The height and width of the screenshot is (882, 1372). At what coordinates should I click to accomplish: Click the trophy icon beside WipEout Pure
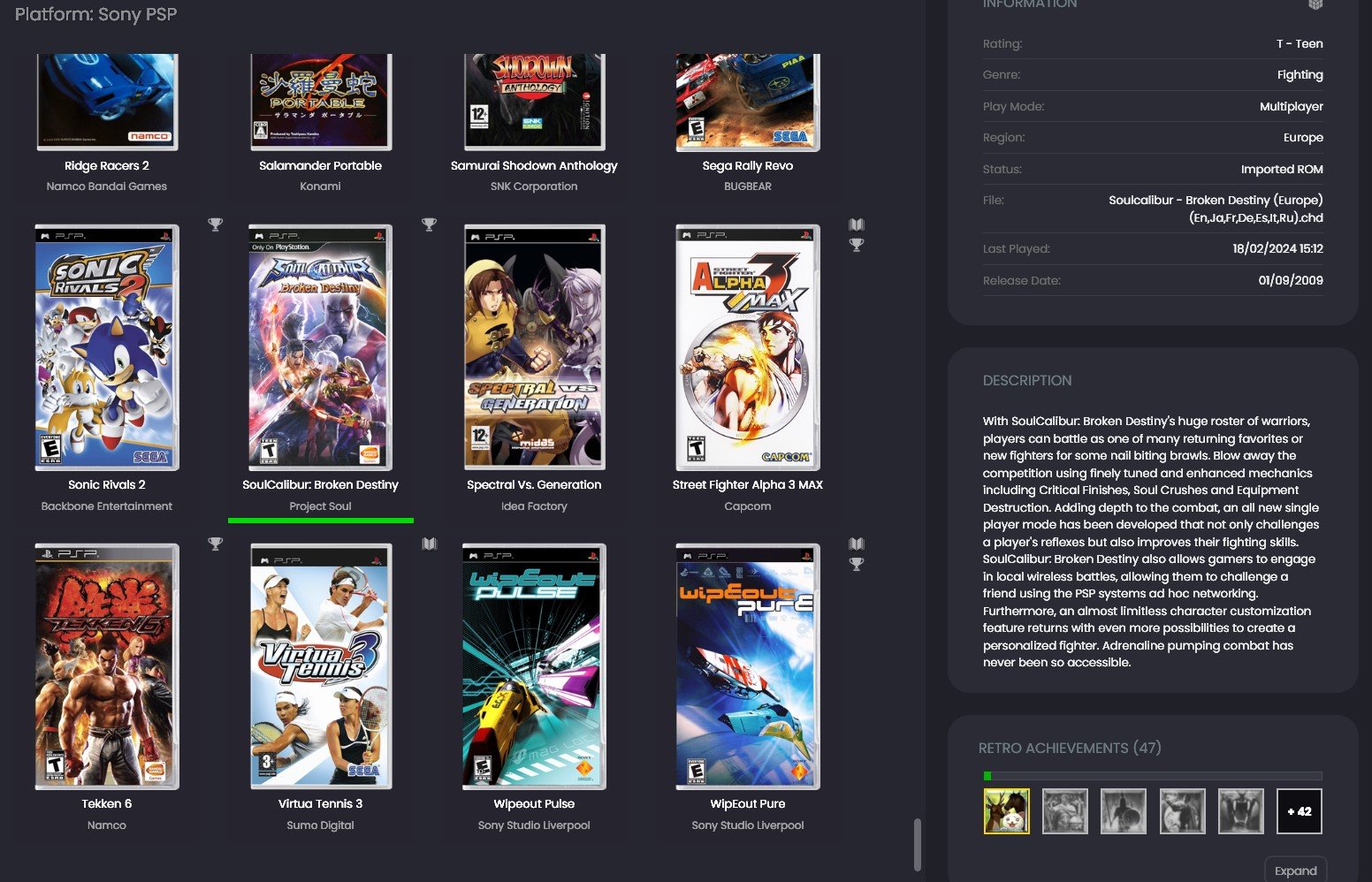[x=857, y=564]
